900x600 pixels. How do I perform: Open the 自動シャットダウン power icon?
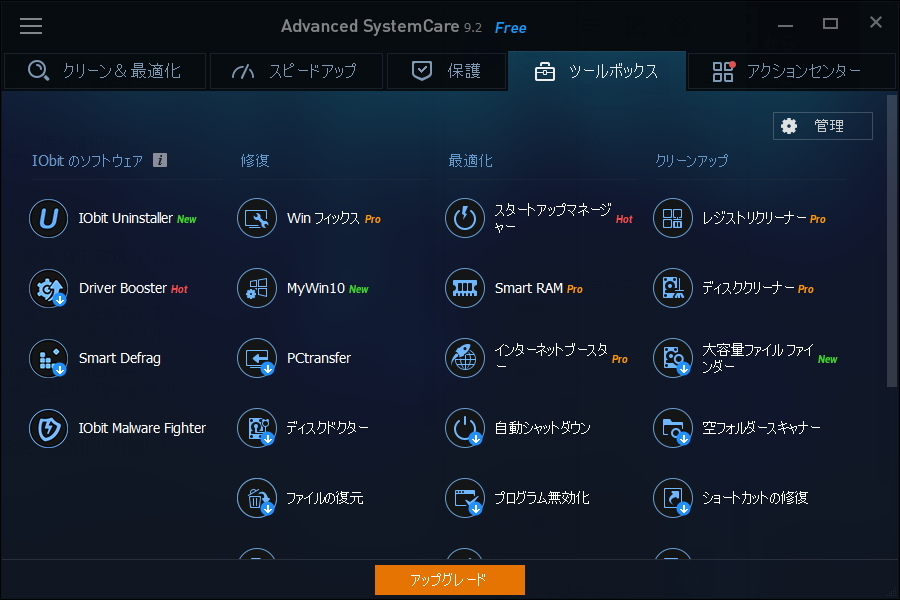pos(465,428)
